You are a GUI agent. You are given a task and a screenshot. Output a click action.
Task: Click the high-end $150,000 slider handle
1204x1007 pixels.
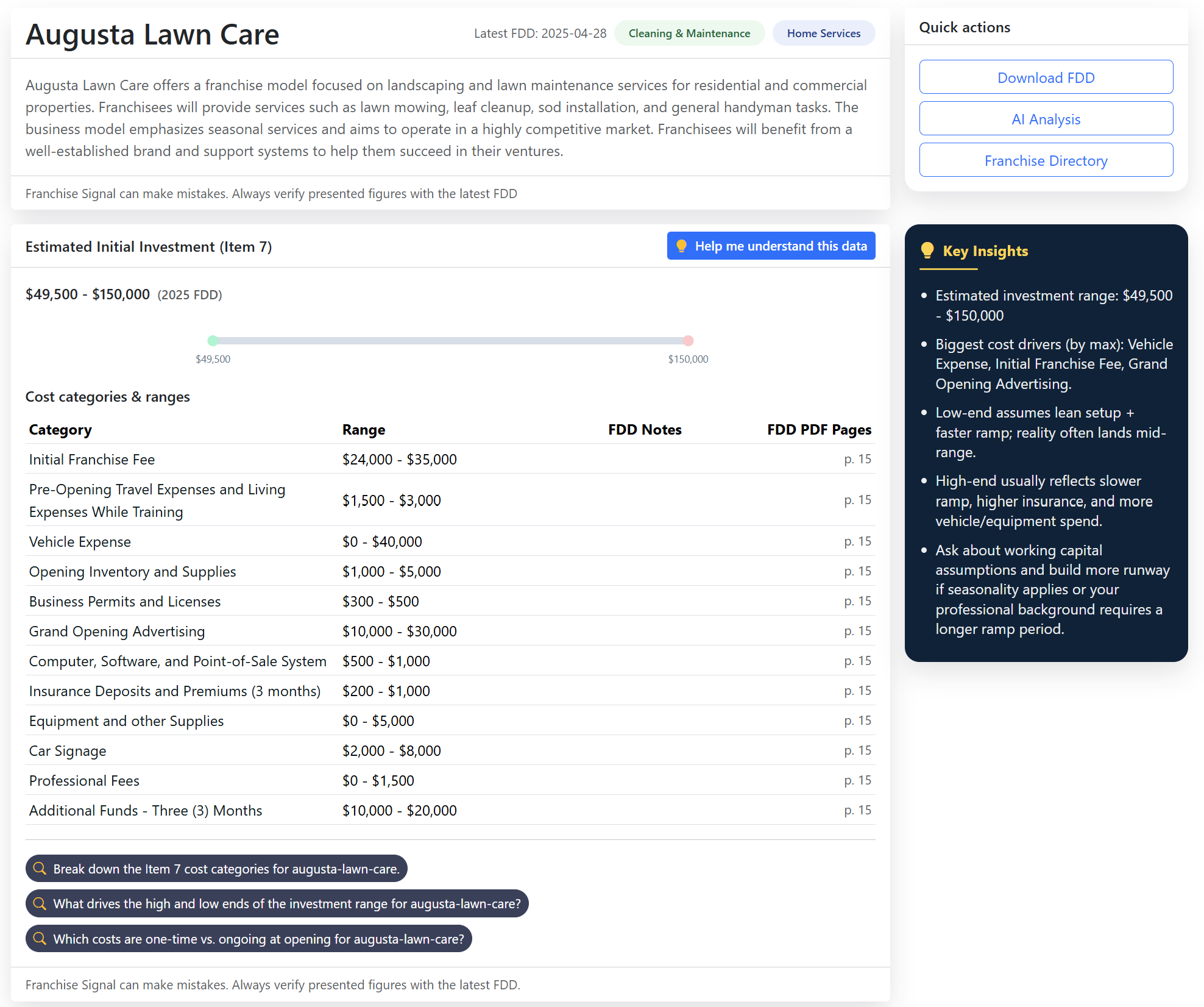coord(688,341)
